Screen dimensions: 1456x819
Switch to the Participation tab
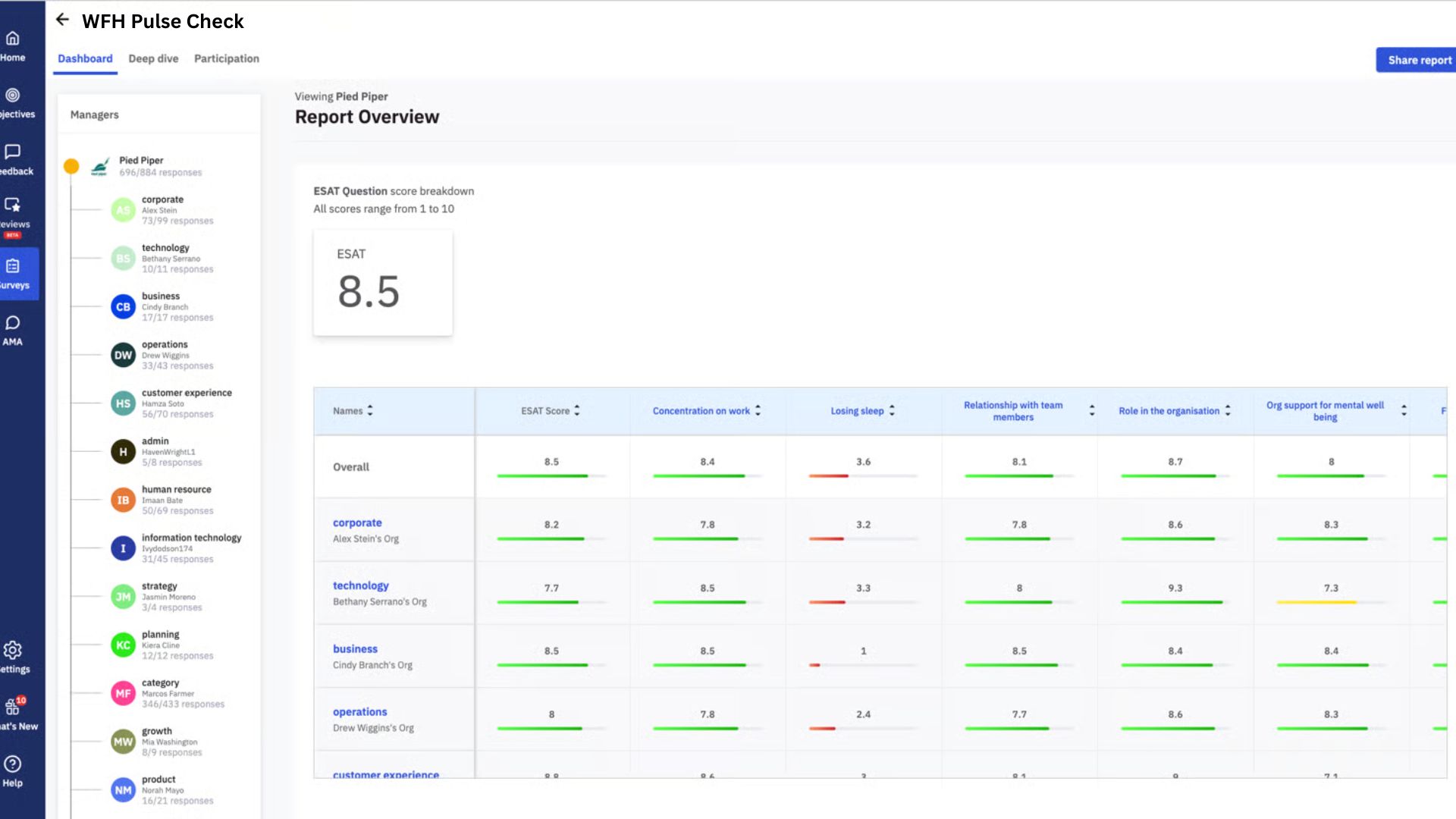226,58
